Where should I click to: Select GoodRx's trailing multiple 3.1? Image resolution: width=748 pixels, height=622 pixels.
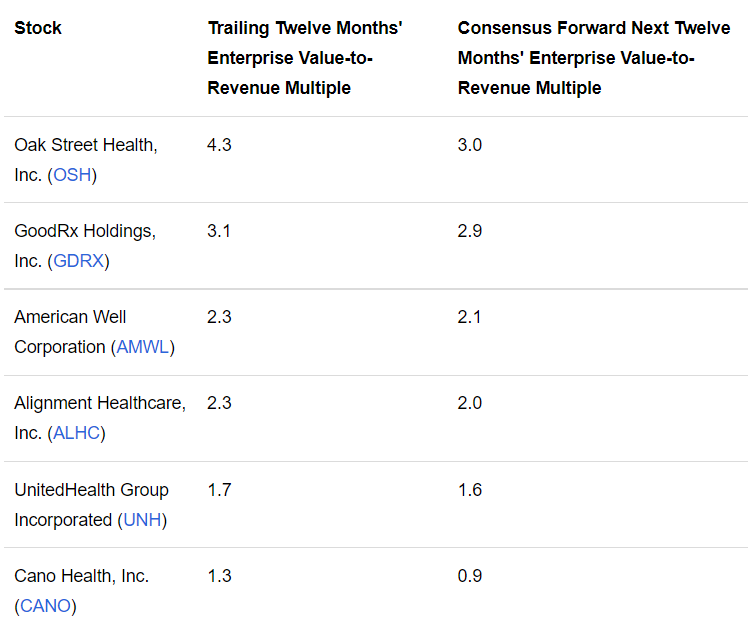click(219, 231)
